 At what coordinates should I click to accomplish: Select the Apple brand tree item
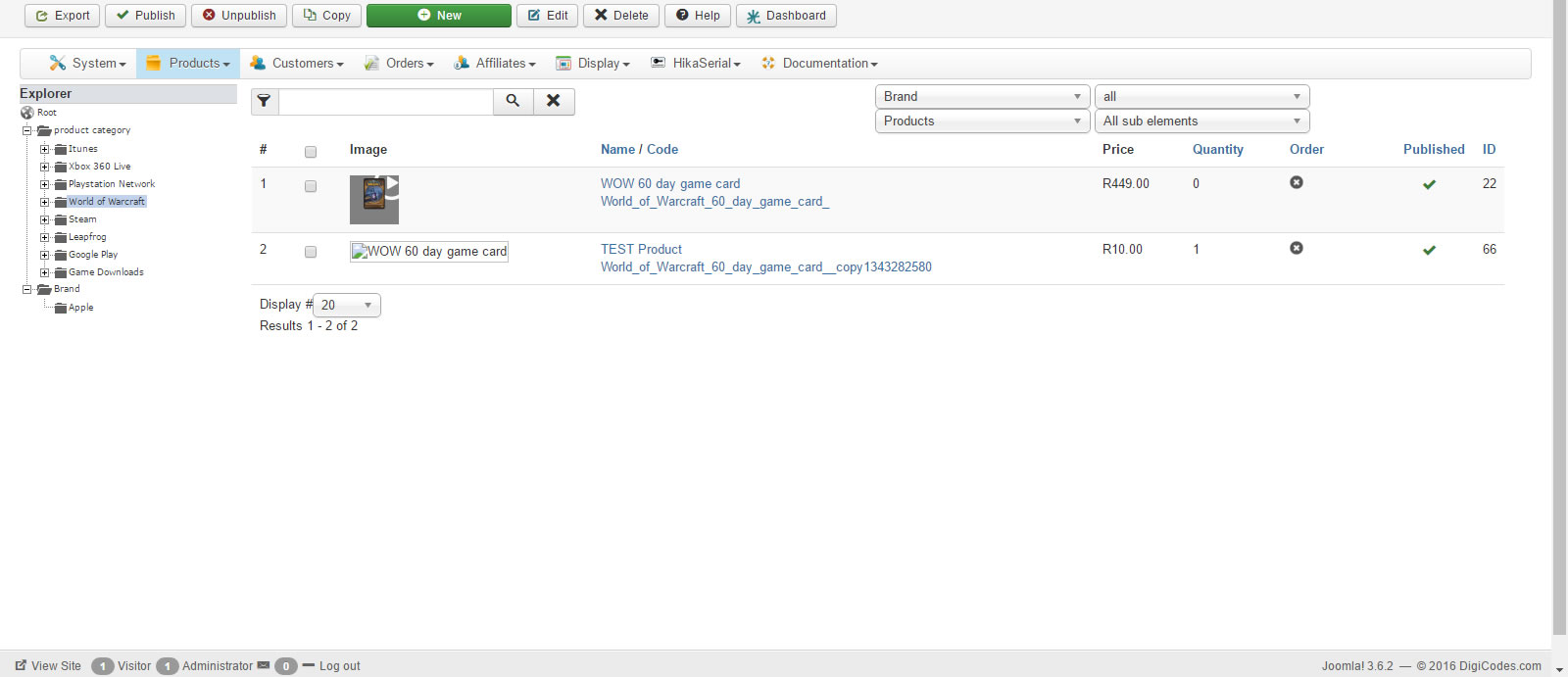click(81, 308)
